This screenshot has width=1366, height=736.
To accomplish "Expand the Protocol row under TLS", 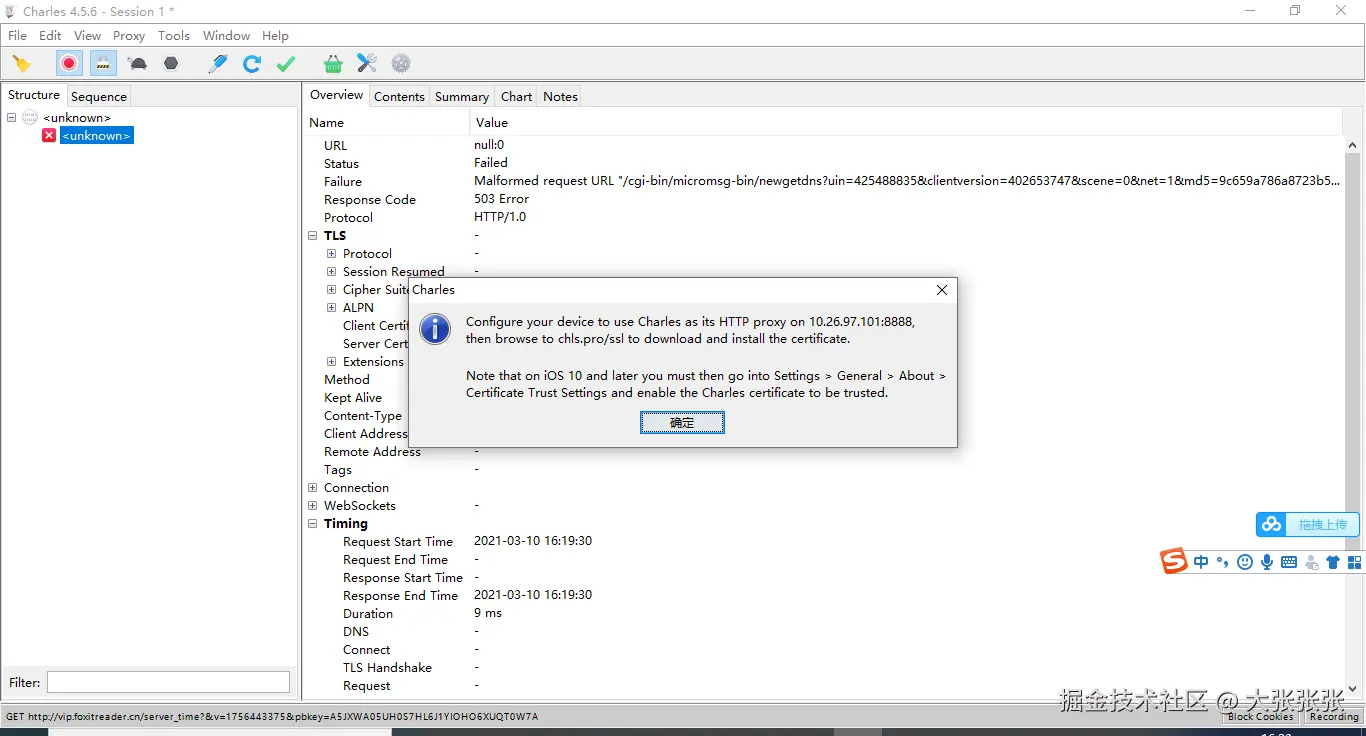I will click(x=331, y=254).
